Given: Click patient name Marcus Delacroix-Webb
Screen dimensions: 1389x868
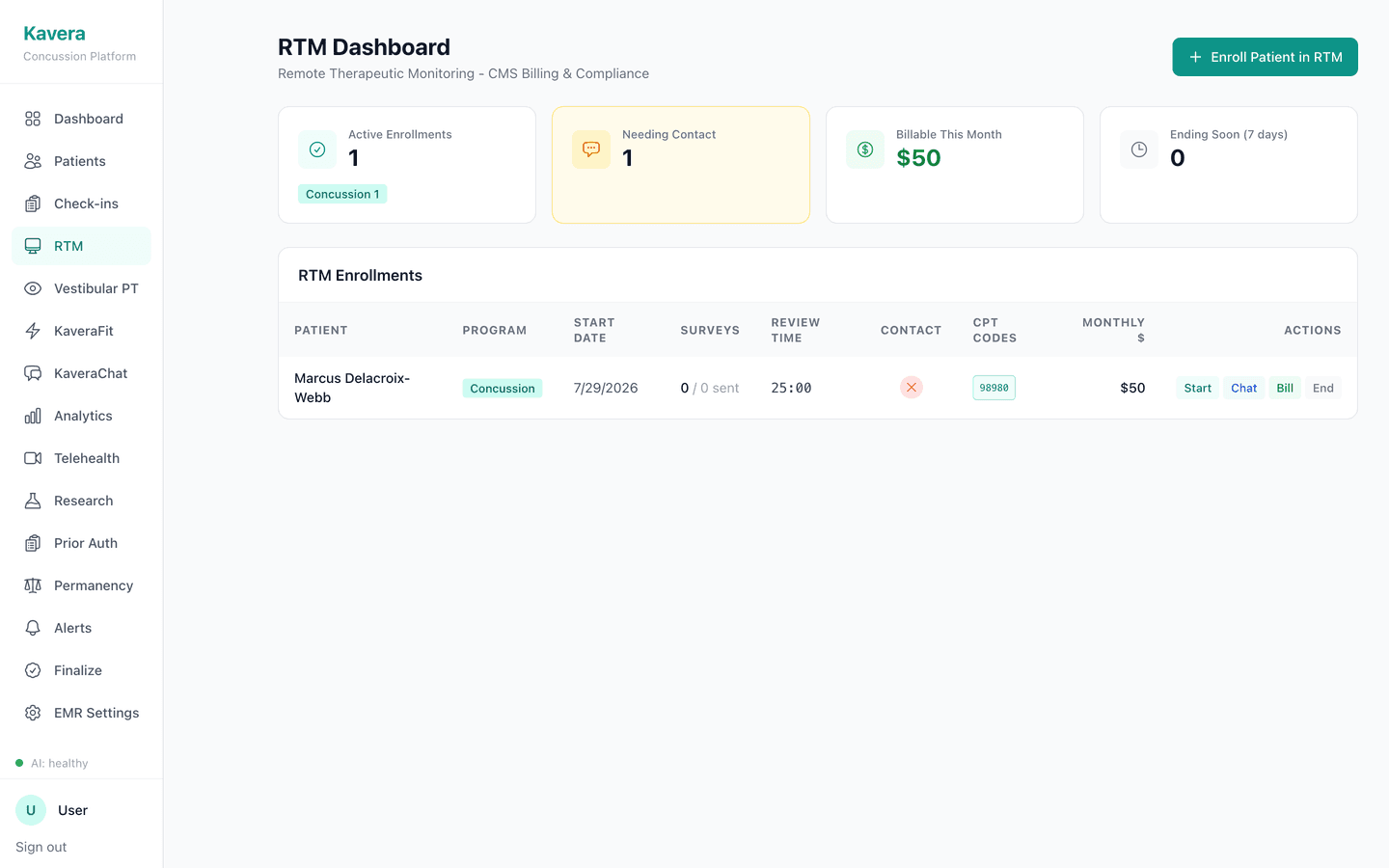Looking at the screenshot, I should coord(352,388).
